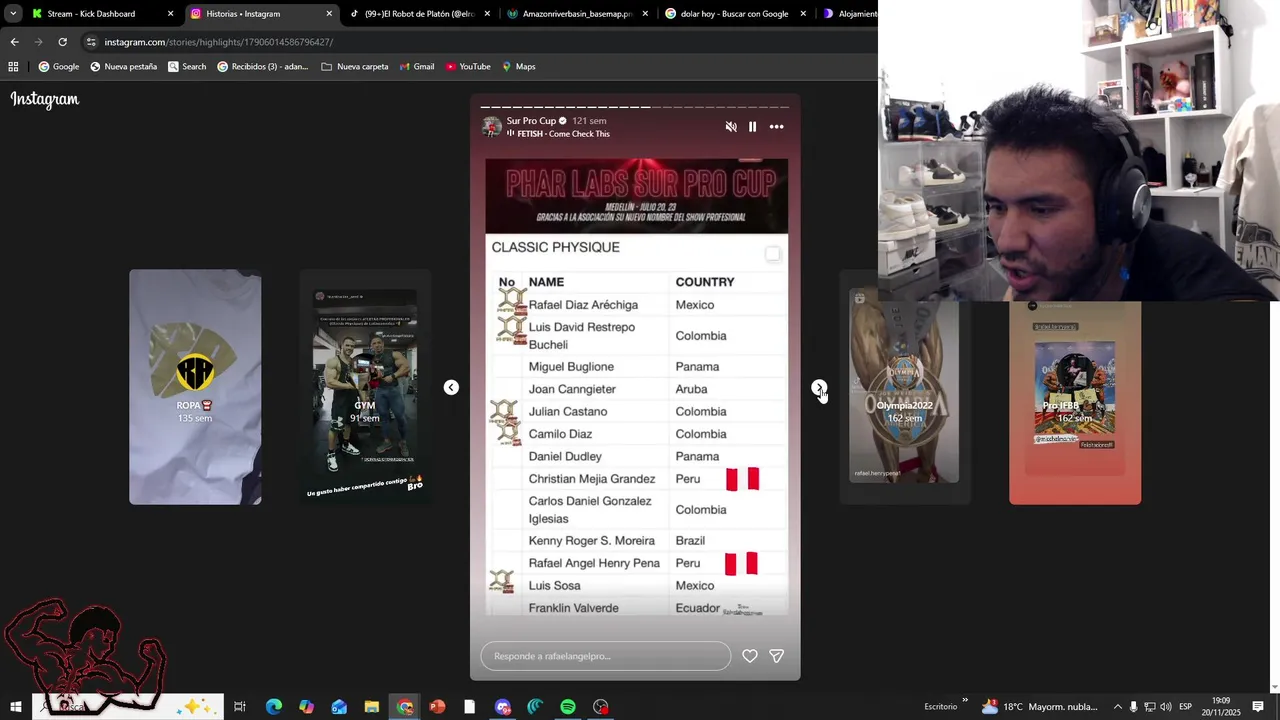
Task: Click the microphone tray icon
Action: pyautogui.click(x=1134, y=707)
